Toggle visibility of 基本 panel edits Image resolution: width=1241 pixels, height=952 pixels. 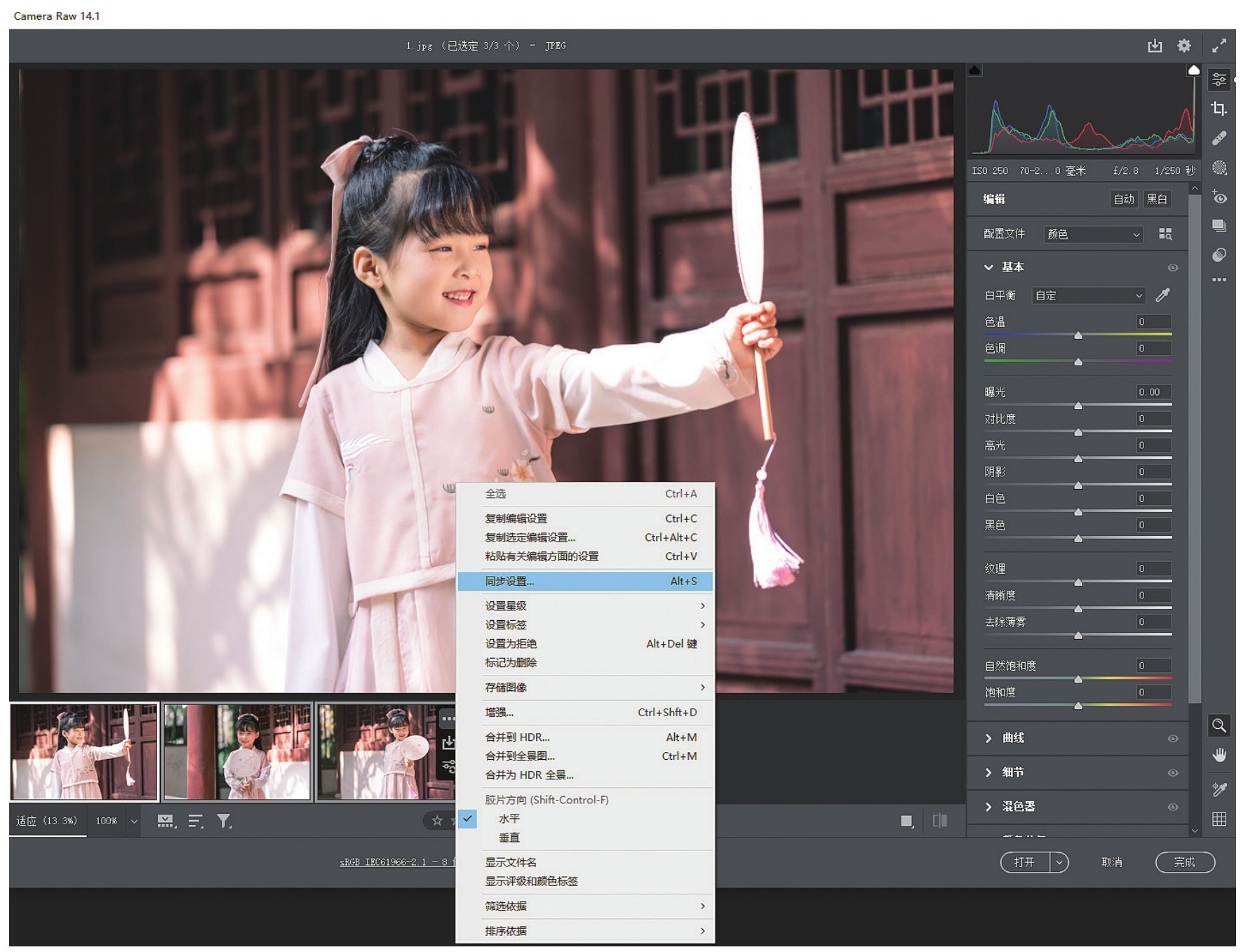coord(1172,268)
